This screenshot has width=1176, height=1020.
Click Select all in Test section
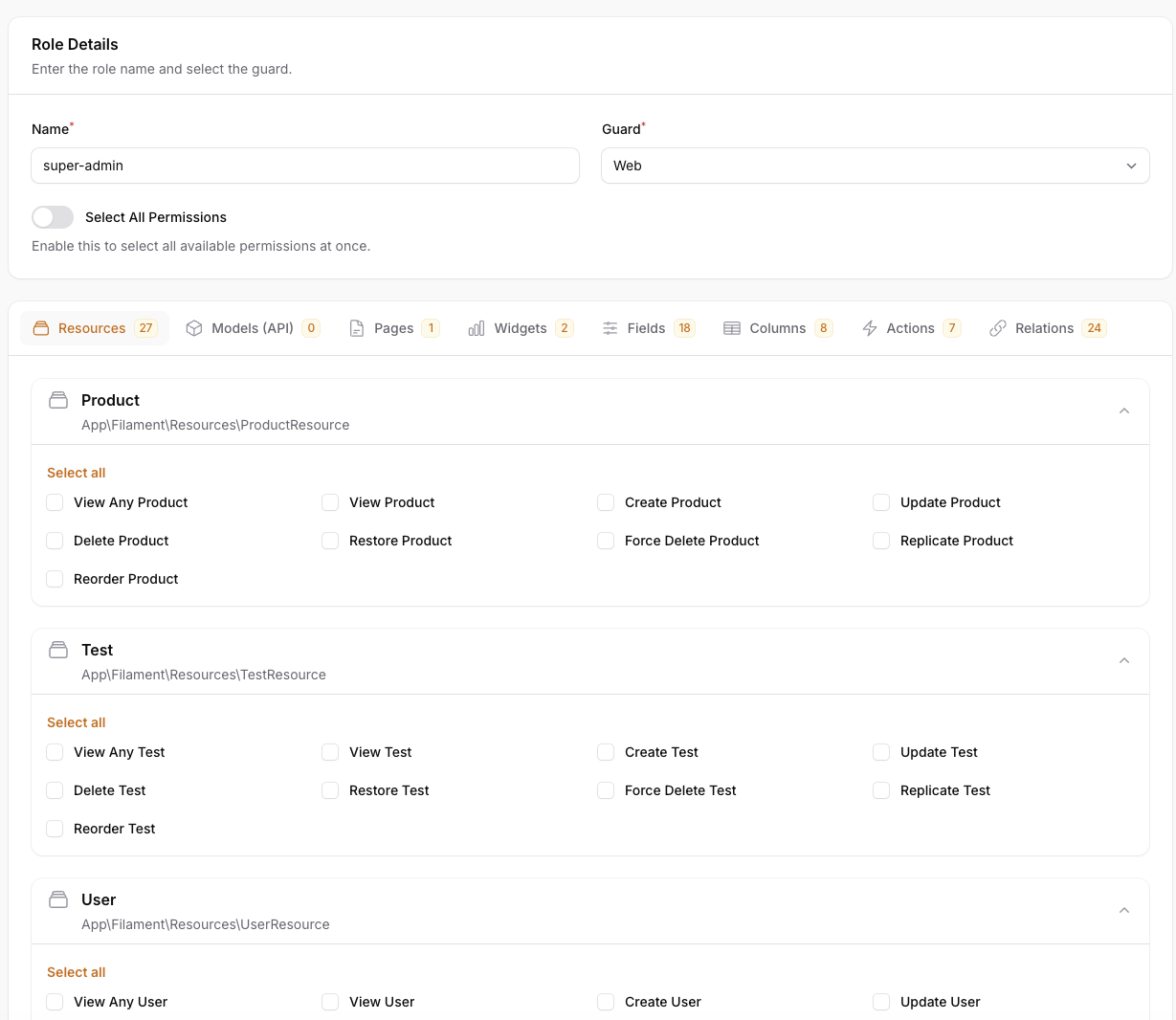pyautogui.click(x=77, y=722)
